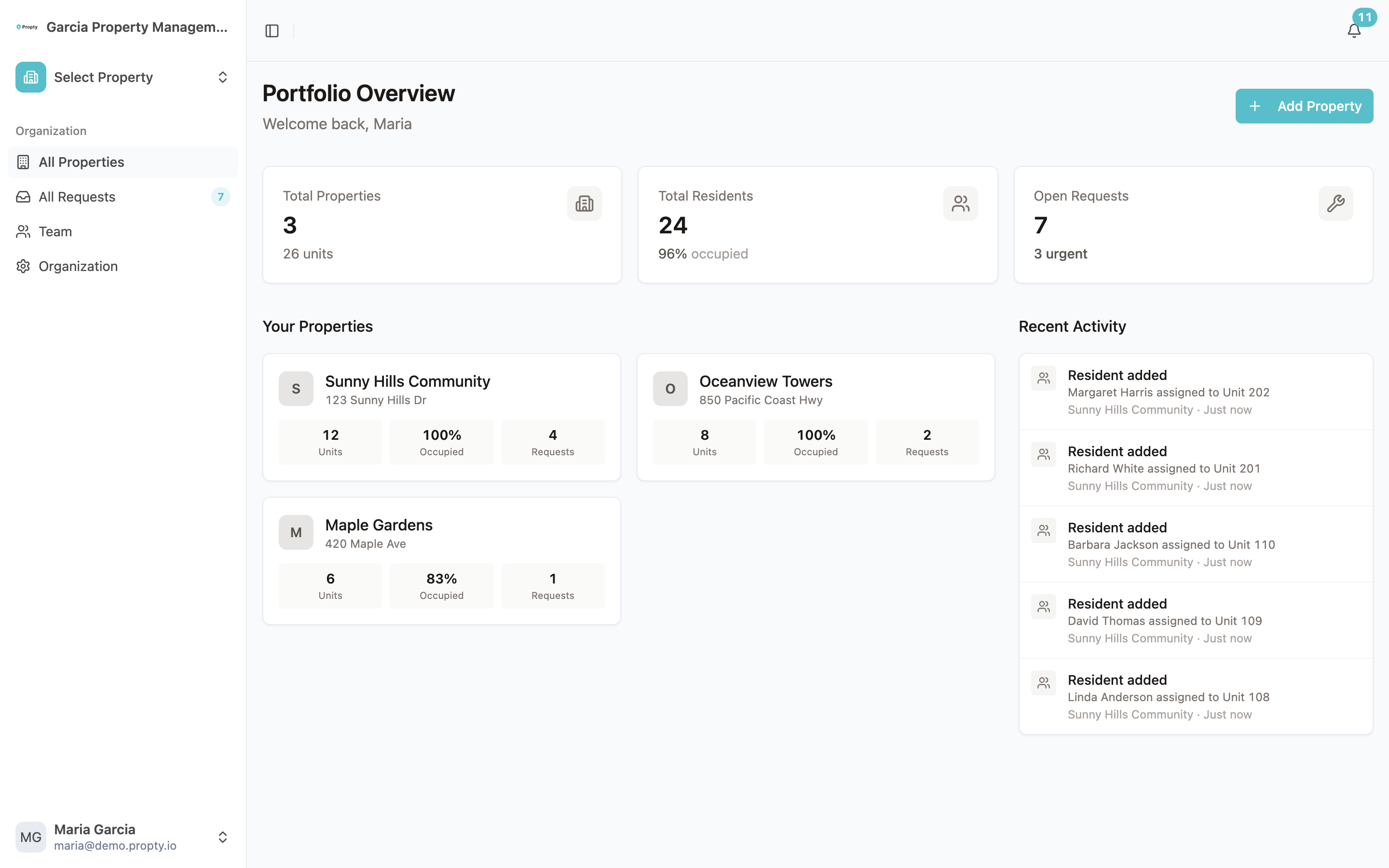Open Margaret Harris resident added activity
The width and height of the screenshot is (1389, 868).
click(x=1196, y=392)
